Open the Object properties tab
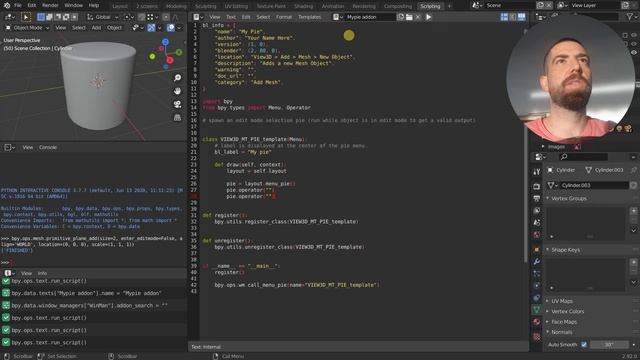 pyautogui.click(x=537, y=249)
